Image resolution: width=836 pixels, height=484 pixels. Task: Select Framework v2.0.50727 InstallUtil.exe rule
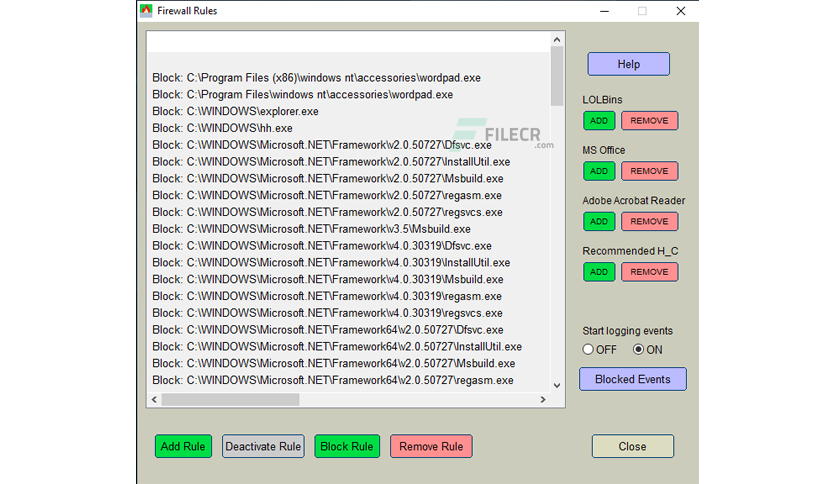(x=331, y=162)
